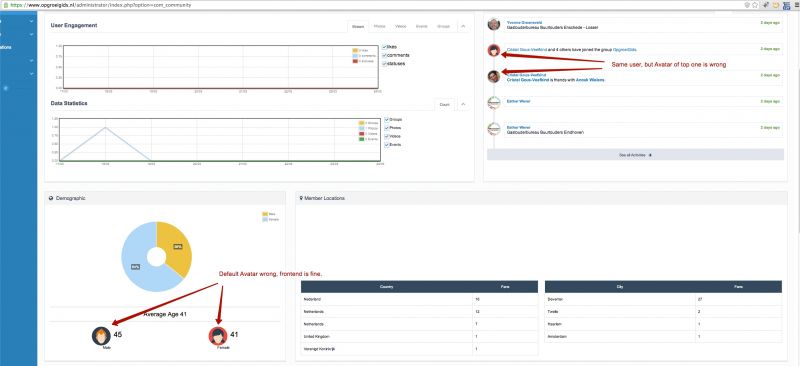Uncheck the likes checkbox
Image resolution: width=800 pixels, height=366 pixels.
pos(385,47)
